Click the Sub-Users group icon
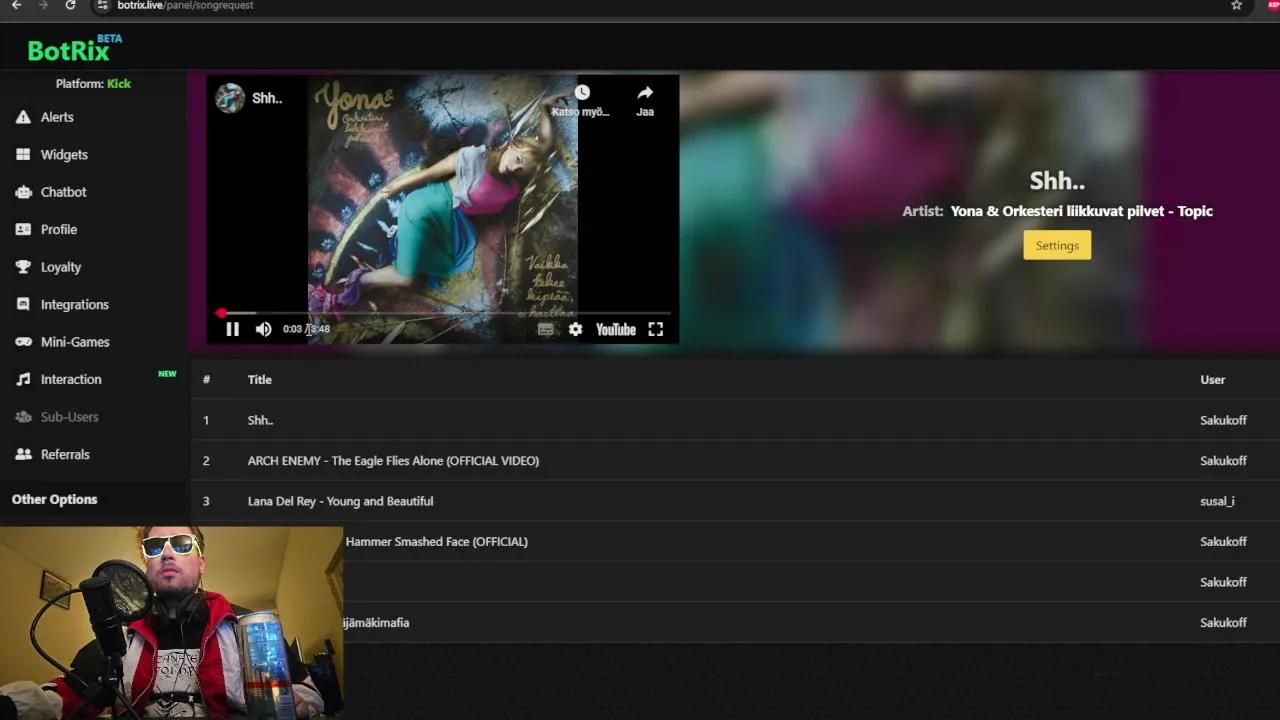The height and width of the screenshot is (720, 1280). point(23,417)
